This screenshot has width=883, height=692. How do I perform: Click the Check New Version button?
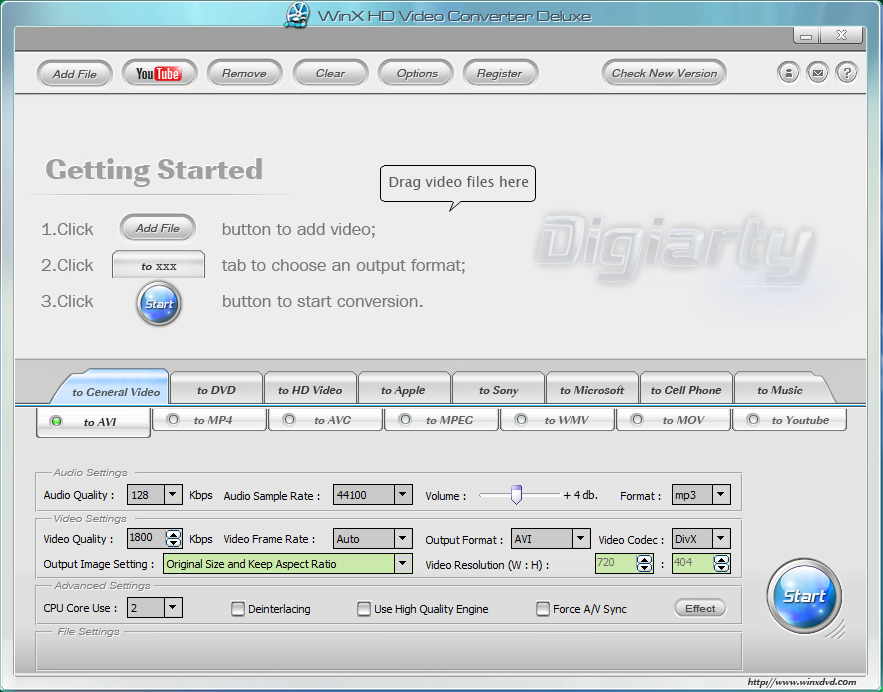(x=665, y=73)
